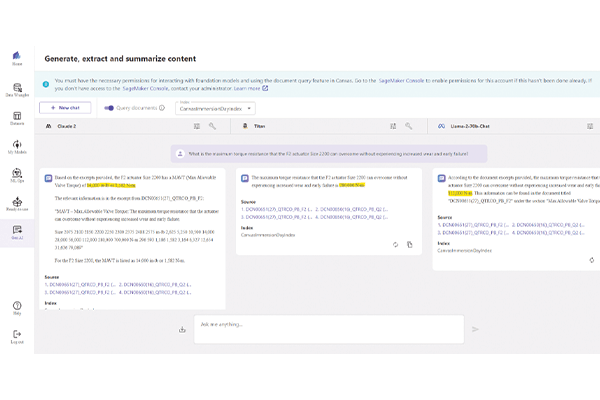Open source 1 in Titan response

pyautogui.click(x=276, y=209)
